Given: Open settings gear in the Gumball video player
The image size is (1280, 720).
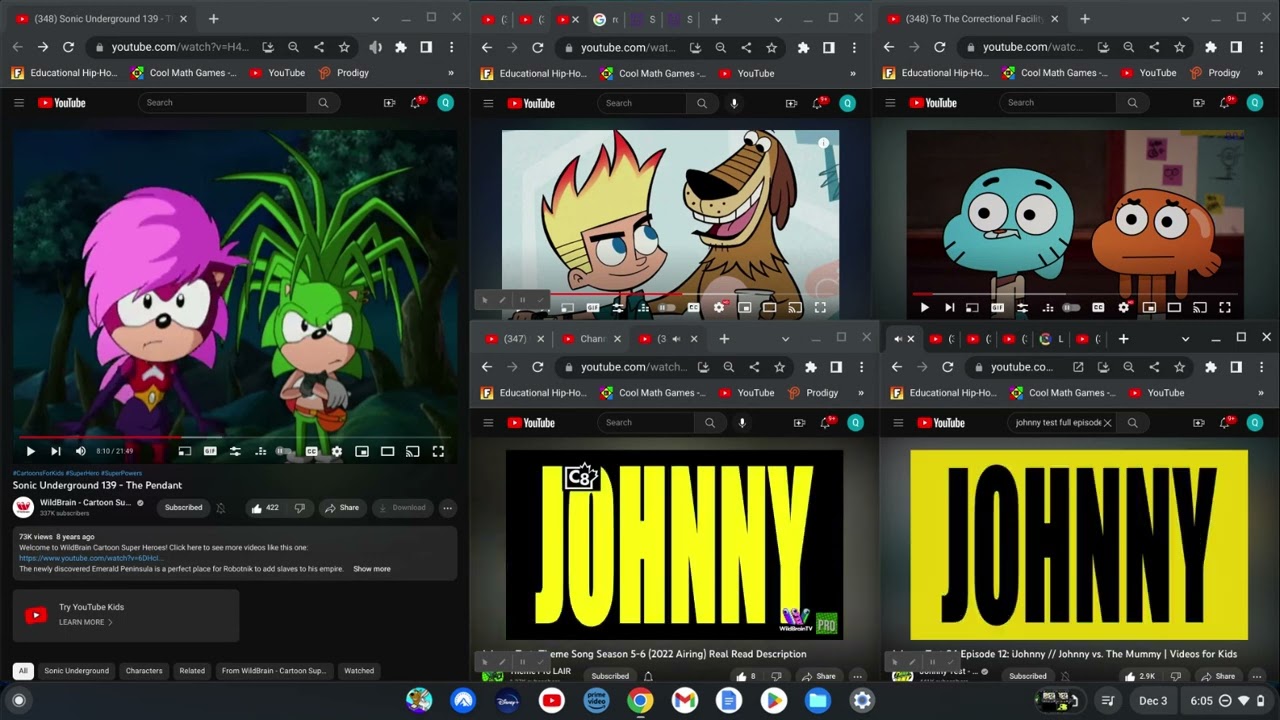Looking at the screenshot, I should (x=1124, y=307).
